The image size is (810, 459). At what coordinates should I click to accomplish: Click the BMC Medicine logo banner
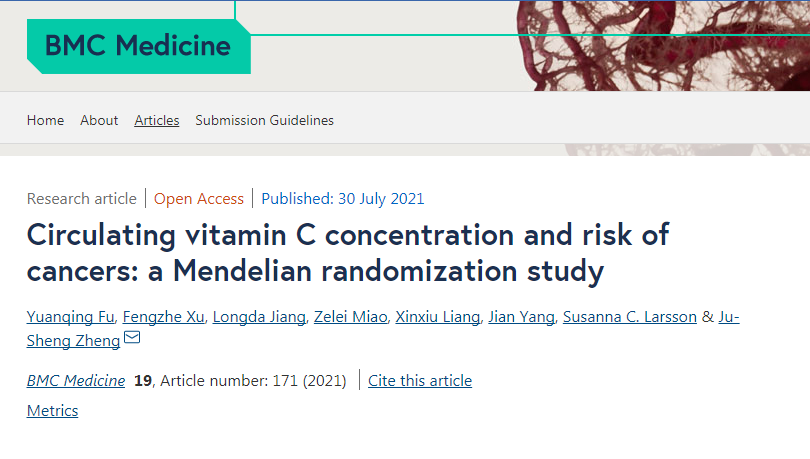coord(138,46)
